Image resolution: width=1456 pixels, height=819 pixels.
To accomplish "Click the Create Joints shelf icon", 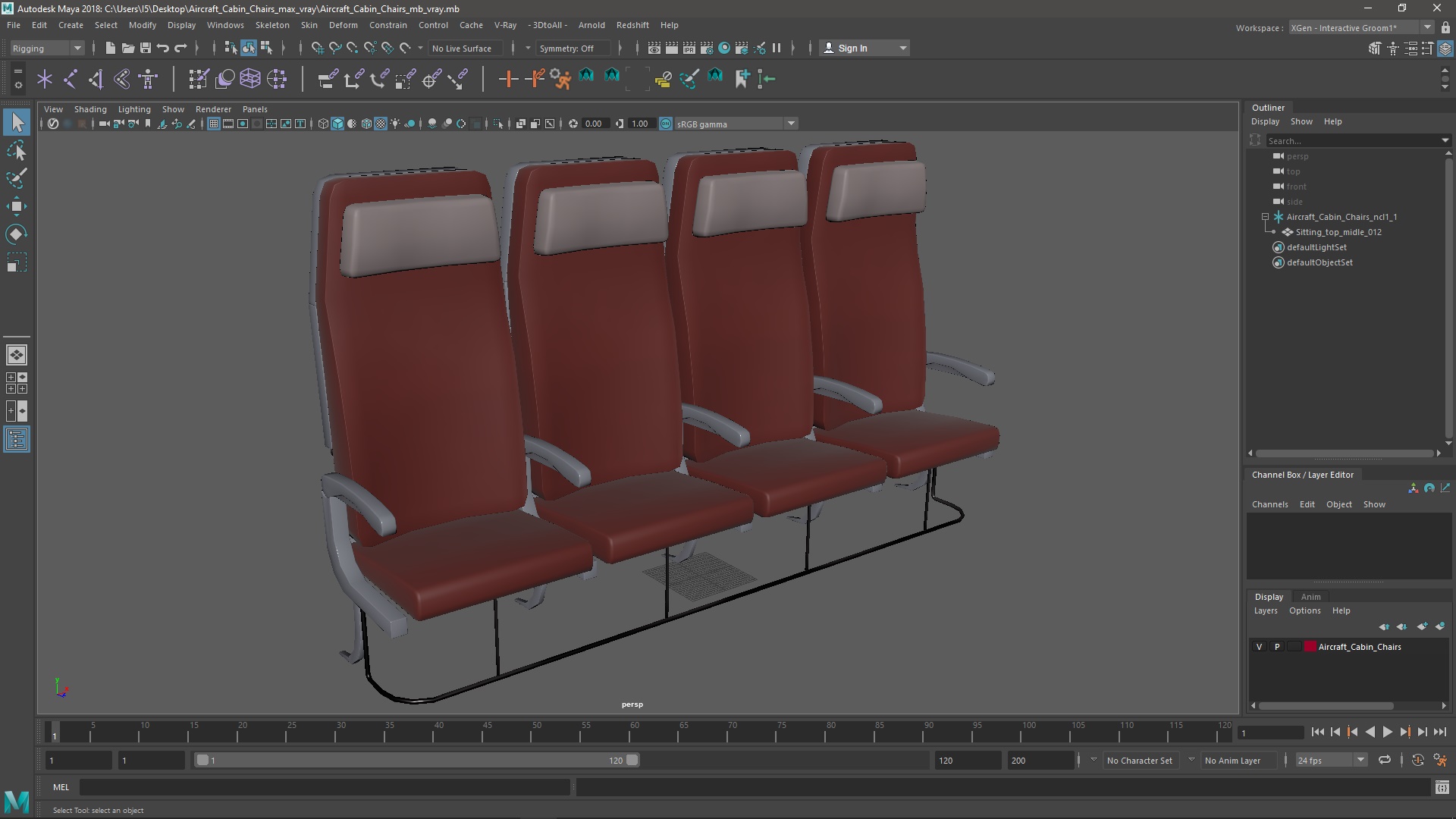I will click(x=71, y=79).
